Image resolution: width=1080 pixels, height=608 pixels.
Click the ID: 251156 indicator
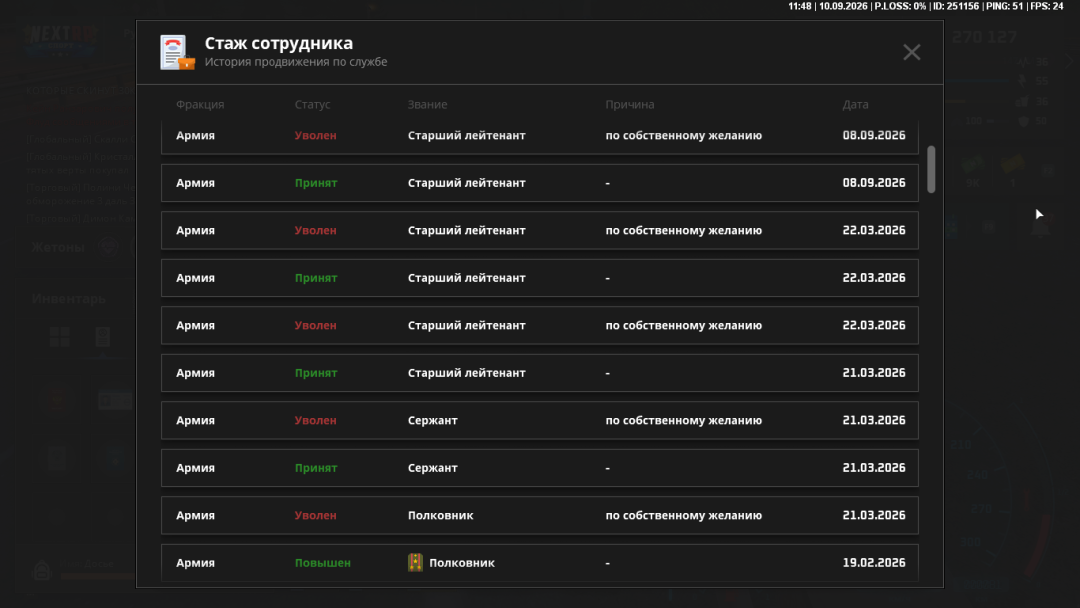[955, 6]
